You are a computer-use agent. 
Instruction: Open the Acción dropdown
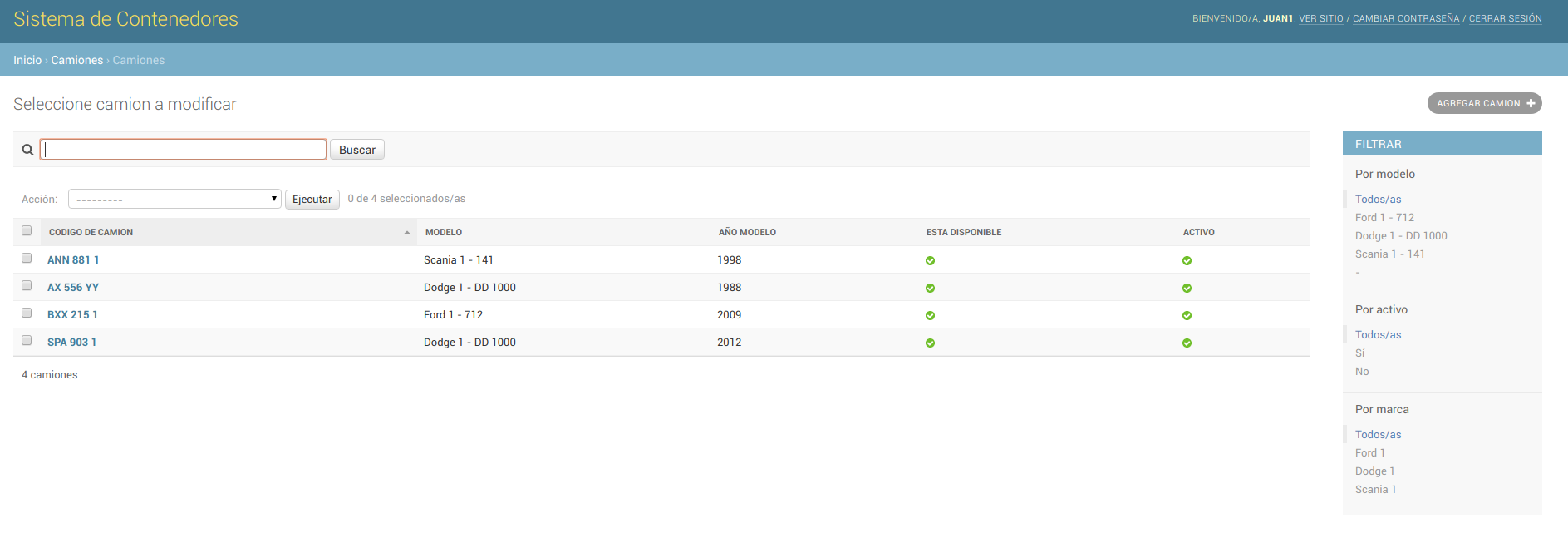tap(174, 199)
